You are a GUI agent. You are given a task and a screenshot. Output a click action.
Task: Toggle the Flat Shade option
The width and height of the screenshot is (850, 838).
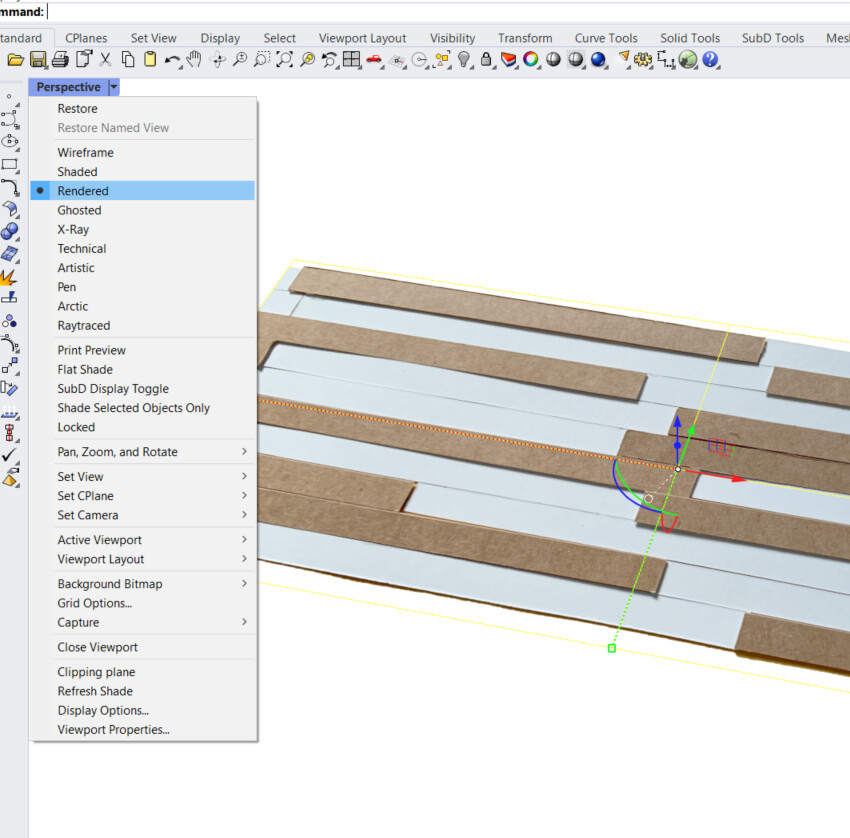coord(85,370)
